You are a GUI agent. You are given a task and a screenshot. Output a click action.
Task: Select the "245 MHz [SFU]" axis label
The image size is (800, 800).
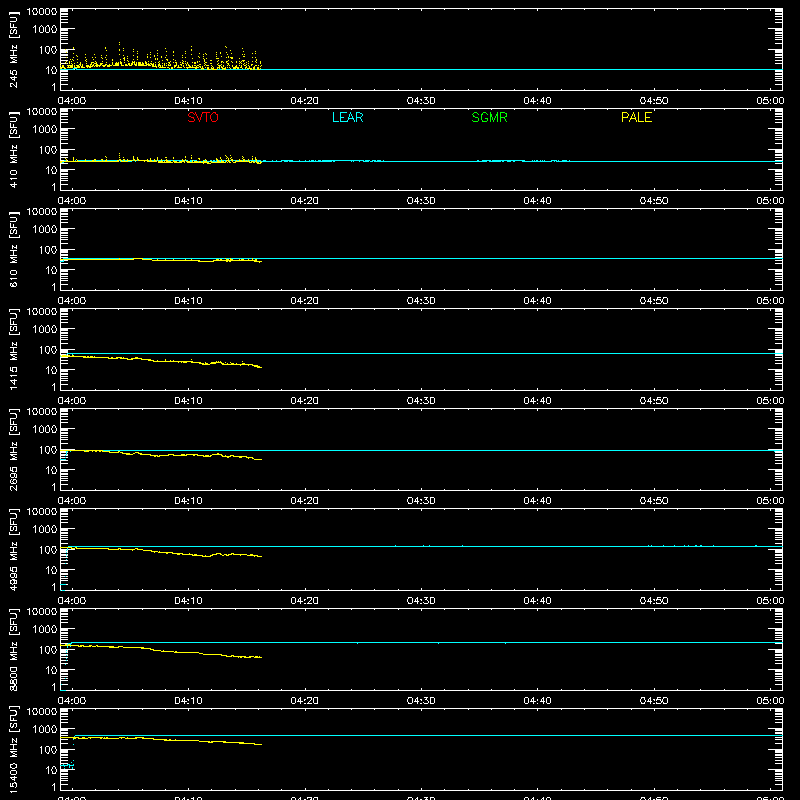13,51
